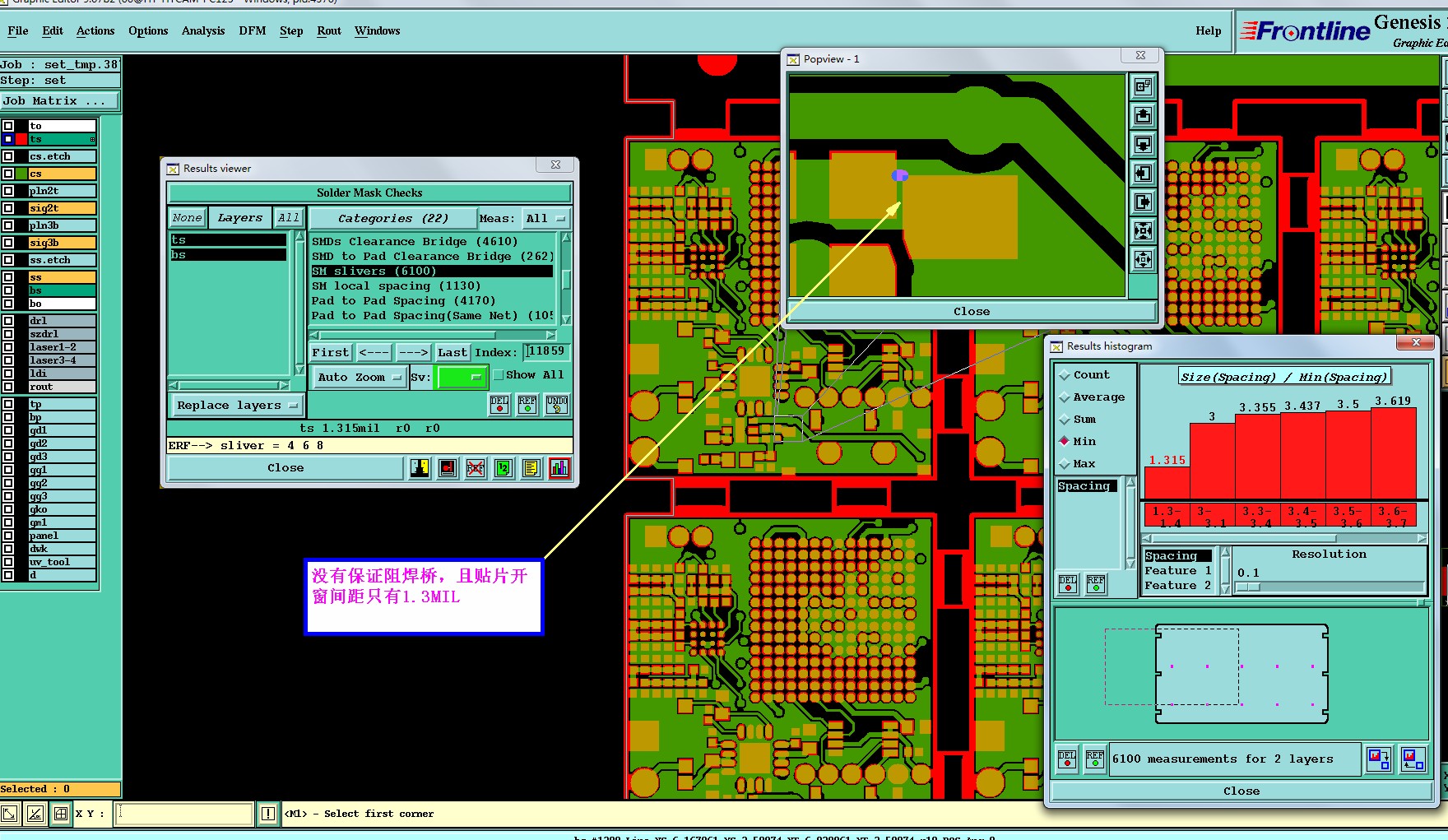Open the File menu
Viewport: 1448px width, 840px height.
point(17,31)
